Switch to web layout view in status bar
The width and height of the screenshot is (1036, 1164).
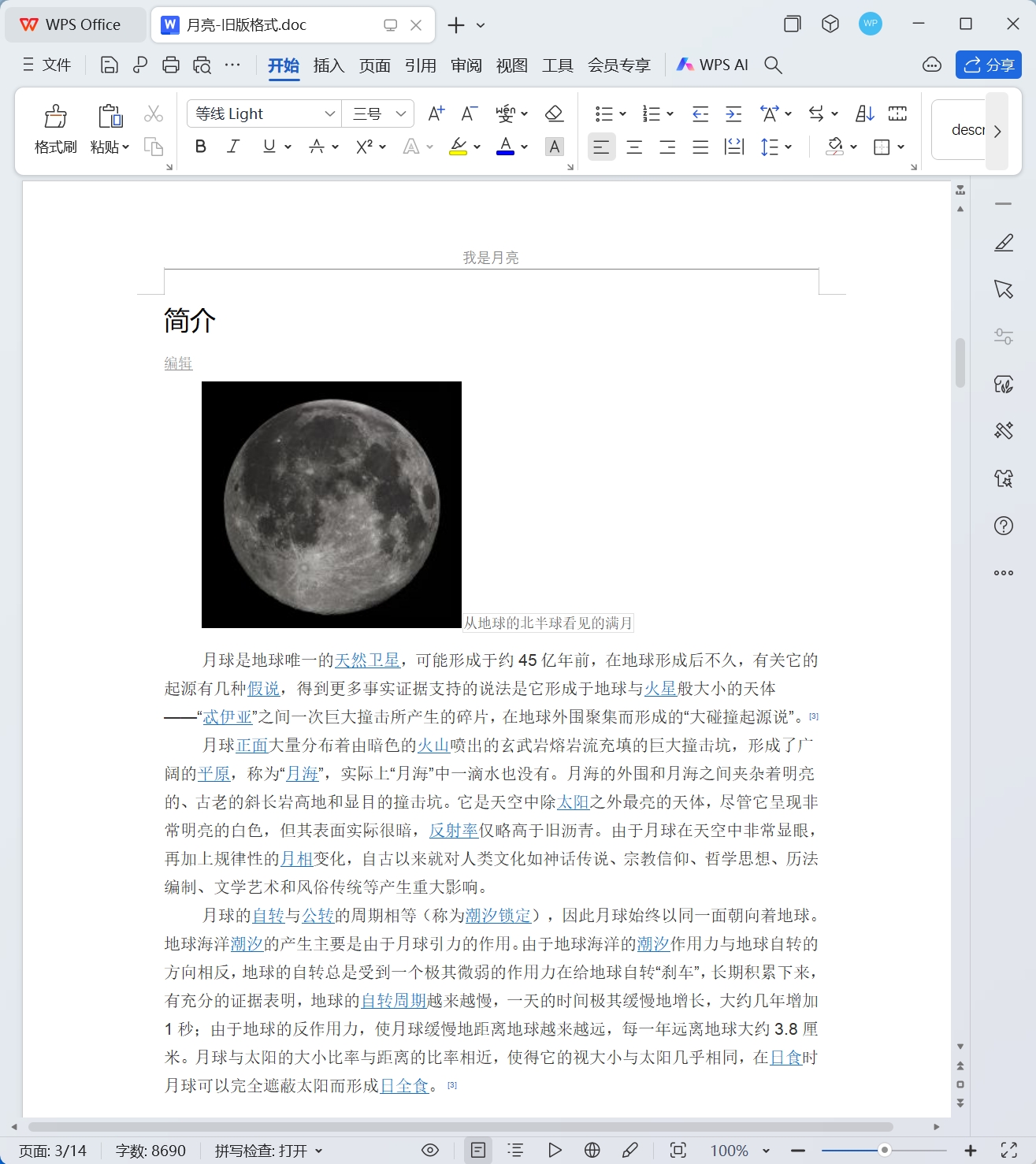click(591, 1150)
